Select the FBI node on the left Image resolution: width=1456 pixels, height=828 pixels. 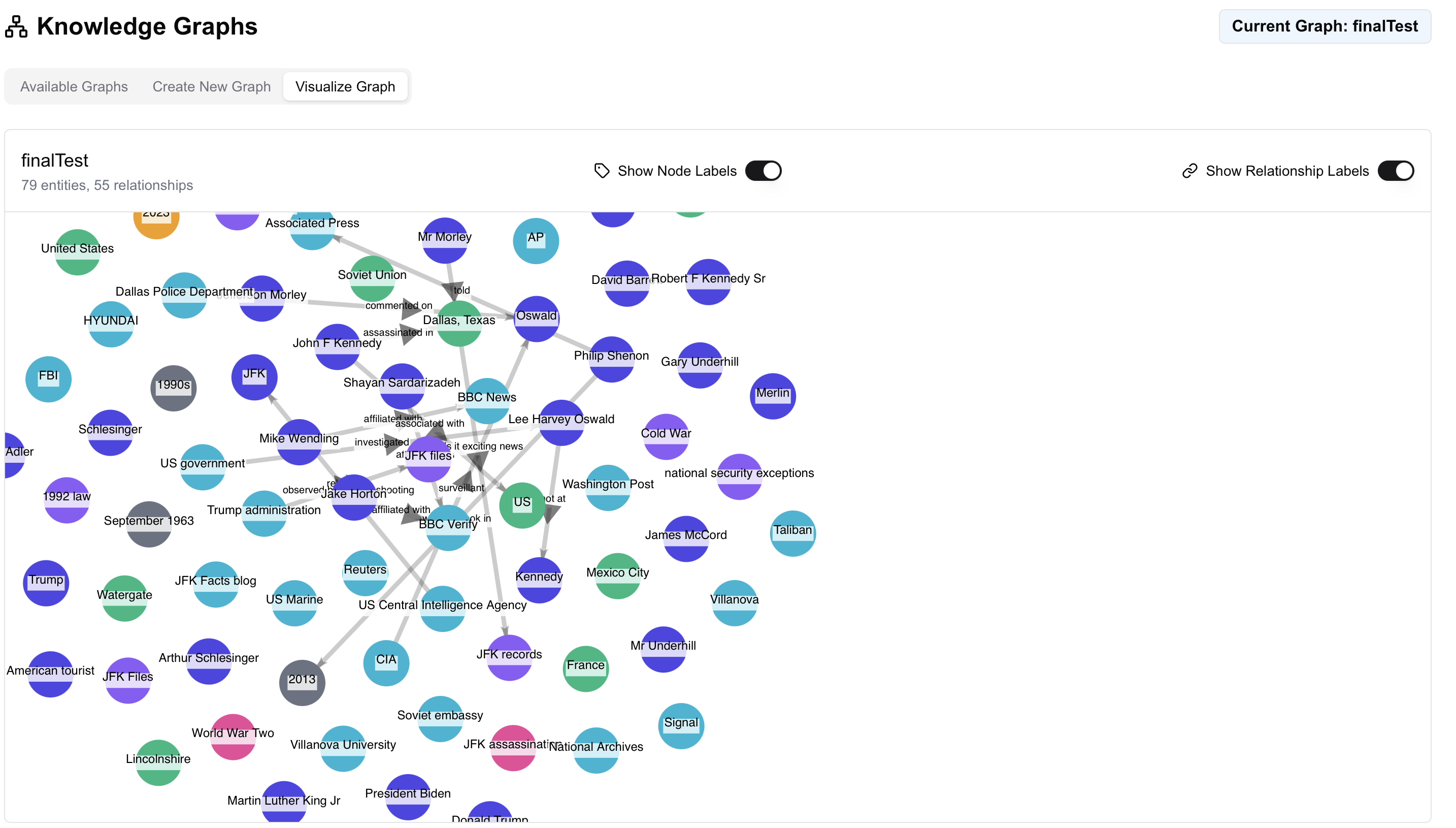click(x=48, y=376)
